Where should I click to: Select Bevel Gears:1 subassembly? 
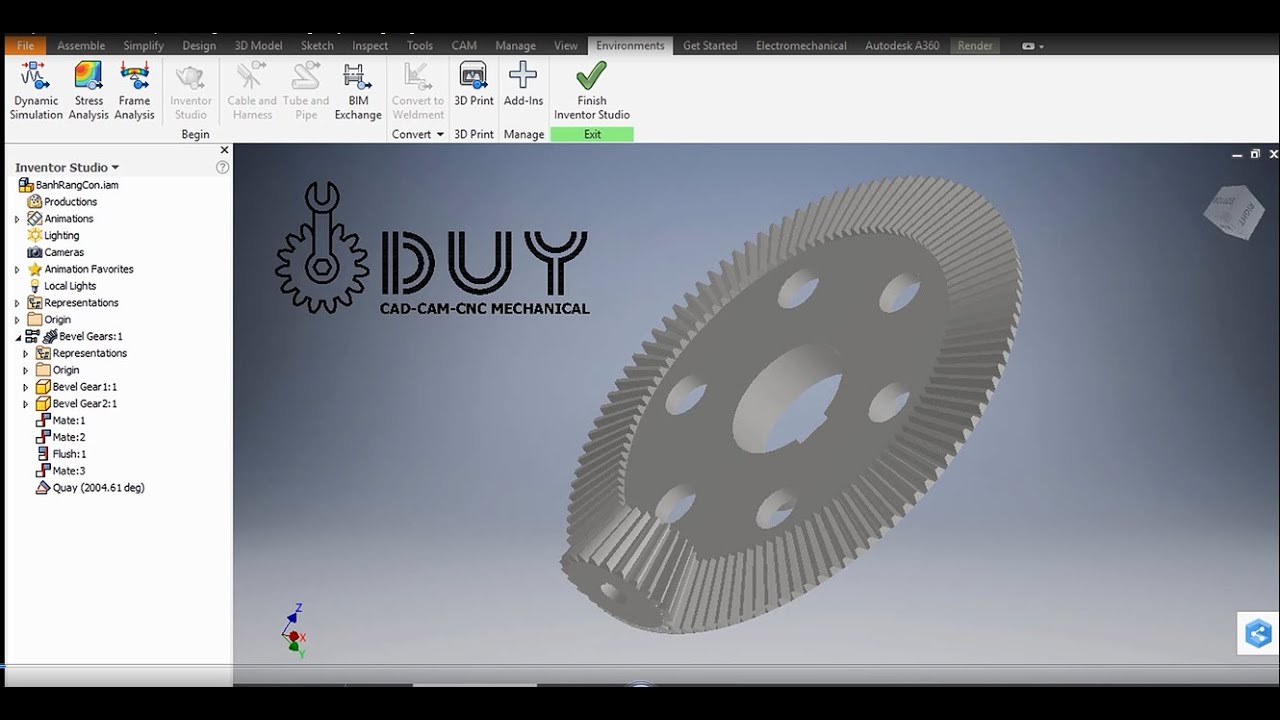(x=74, y=337)
